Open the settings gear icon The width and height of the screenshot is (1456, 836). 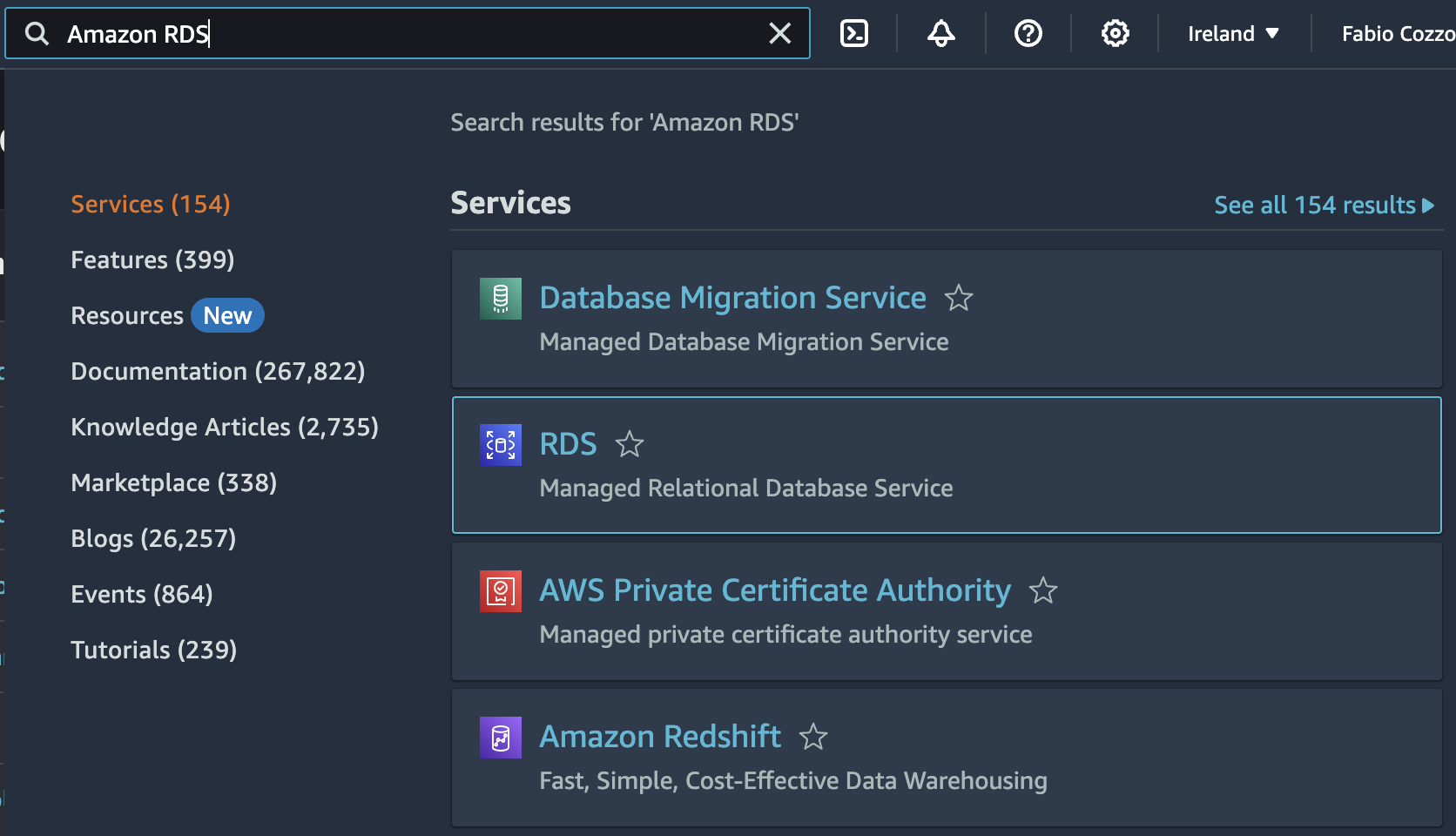(1115, 34)
